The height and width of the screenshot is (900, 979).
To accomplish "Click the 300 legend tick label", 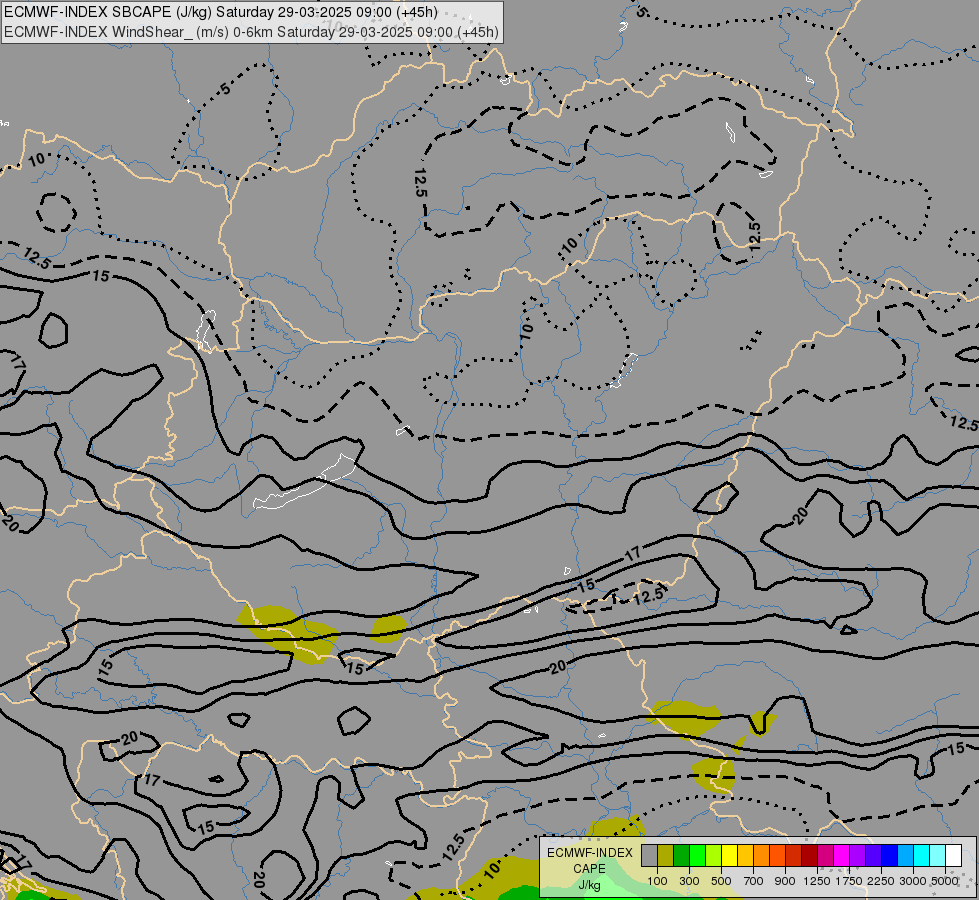I will coord(689,881).
